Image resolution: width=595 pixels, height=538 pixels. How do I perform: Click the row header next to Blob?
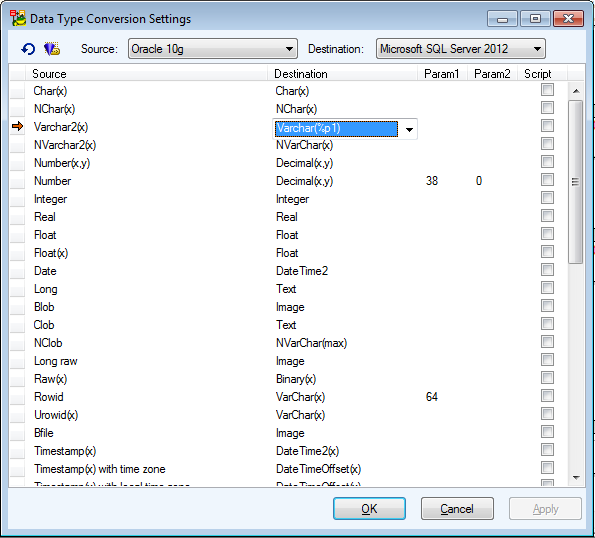pos(17,307)
